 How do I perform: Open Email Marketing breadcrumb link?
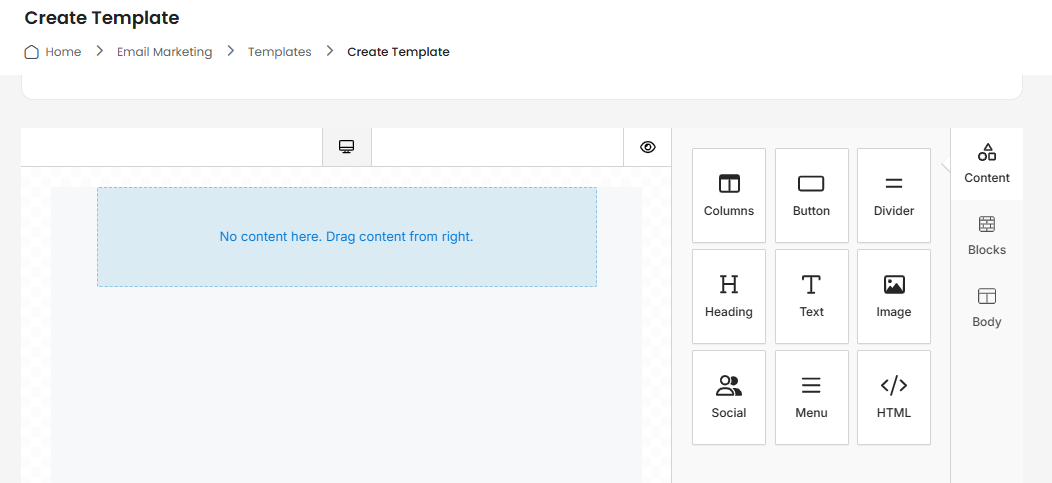pos(164,52)
